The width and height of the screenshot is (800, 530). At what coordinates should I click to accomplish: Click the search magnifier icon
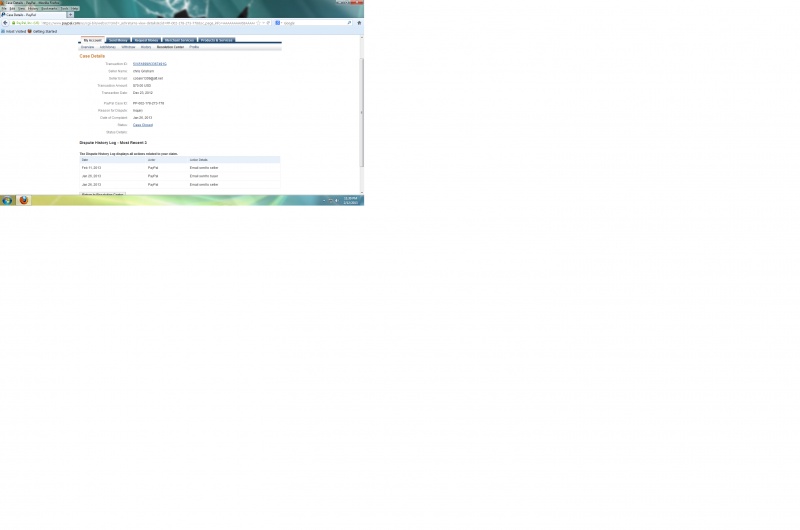tap(349, 23)
